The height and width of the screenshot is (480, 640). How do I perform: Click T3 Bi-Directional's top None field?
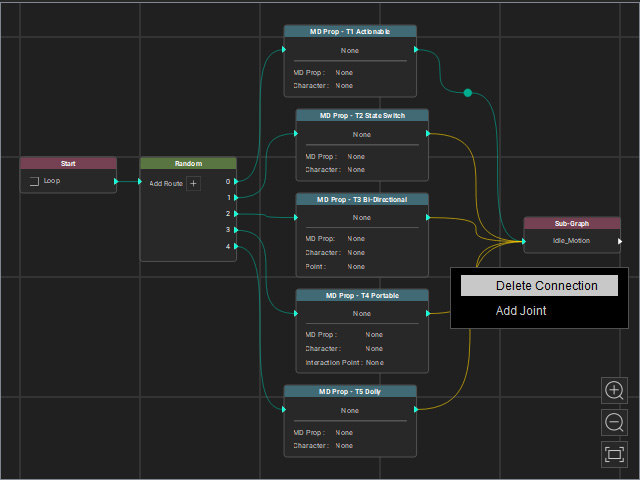[x=362, y=218]
